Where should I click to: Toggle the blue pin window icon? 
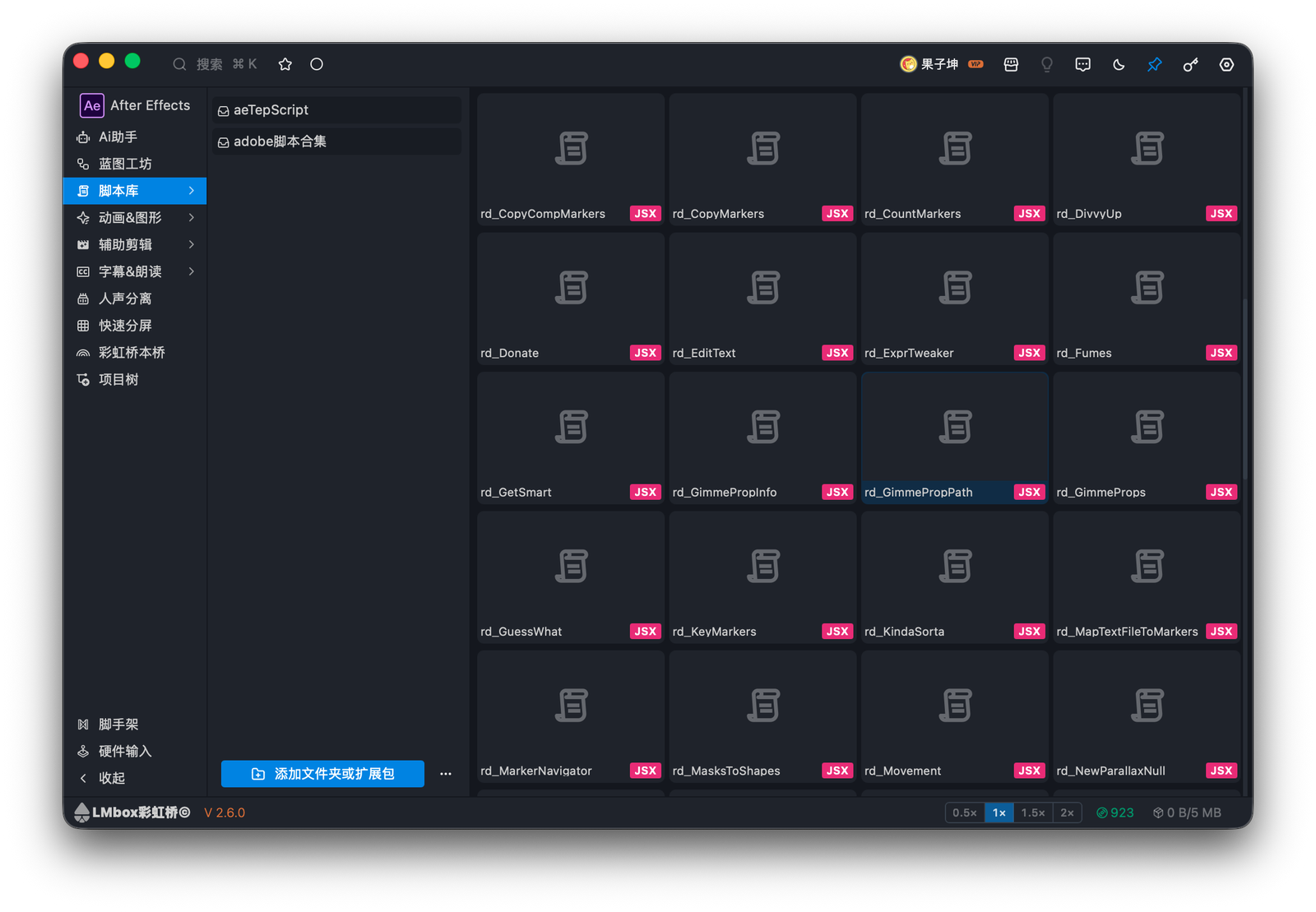point(1155,64)
